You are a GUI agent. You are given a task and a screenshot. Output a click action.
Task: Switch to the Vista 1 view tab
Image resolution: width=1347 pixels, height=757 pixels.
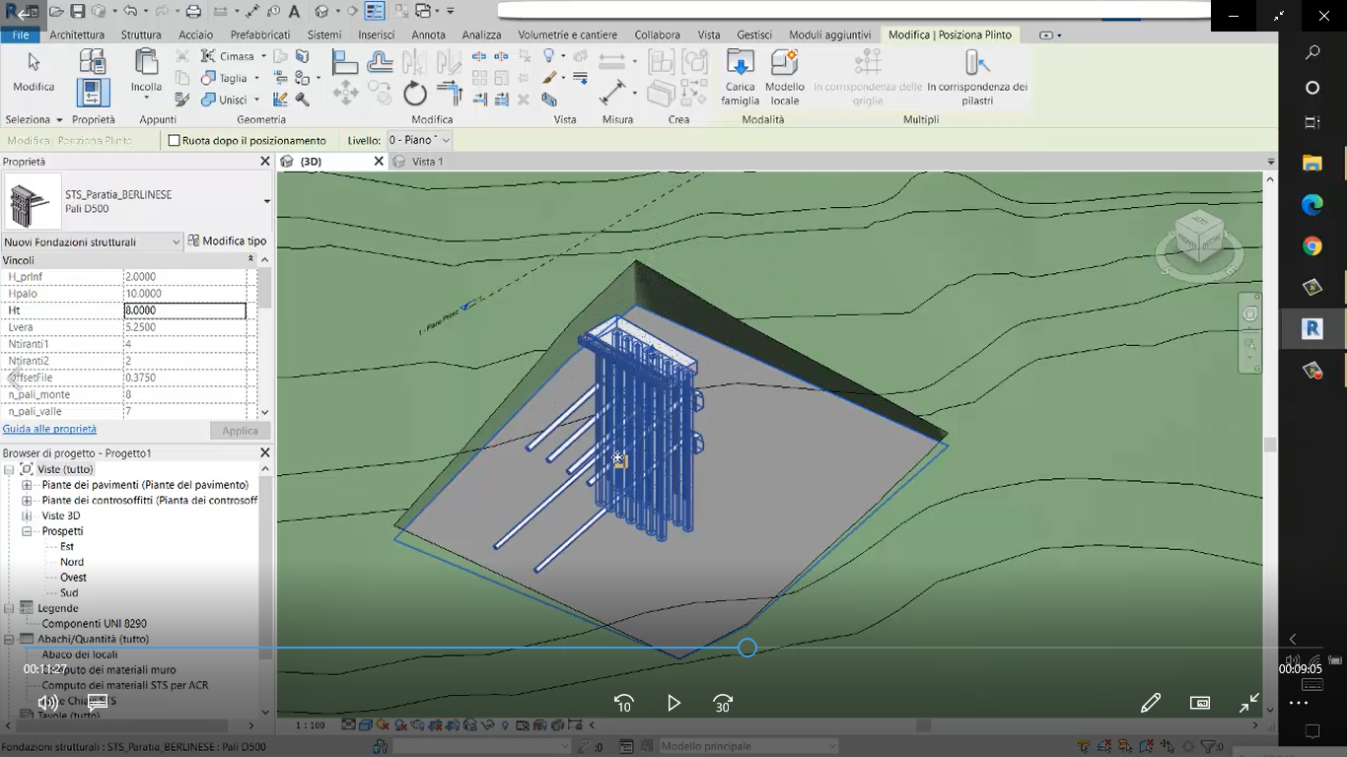(x=427, y=161)
